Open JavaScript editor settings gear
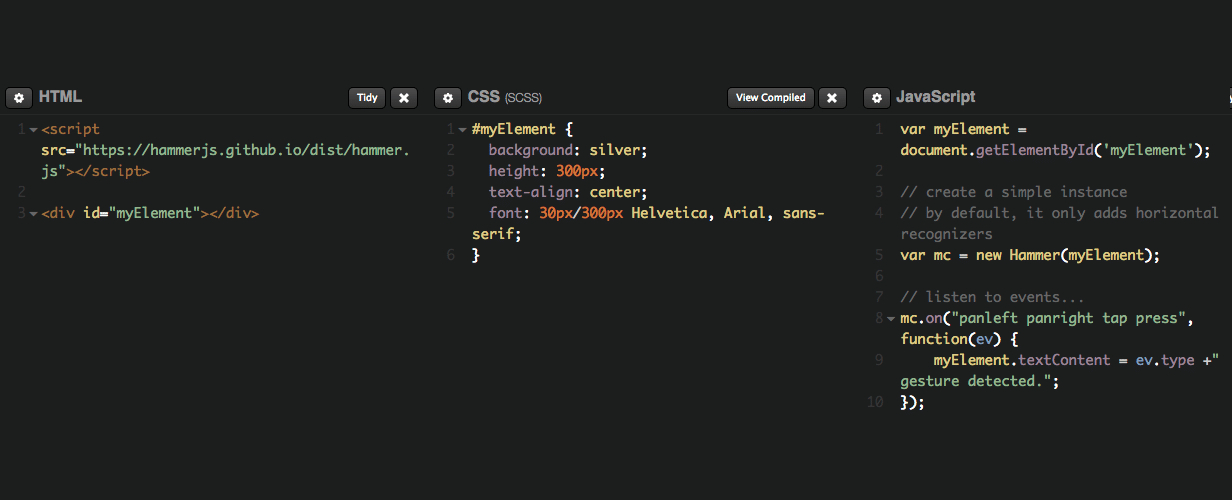Image resolution: width=1232 pixels, height=500 pixels. (x=876, y=98)
